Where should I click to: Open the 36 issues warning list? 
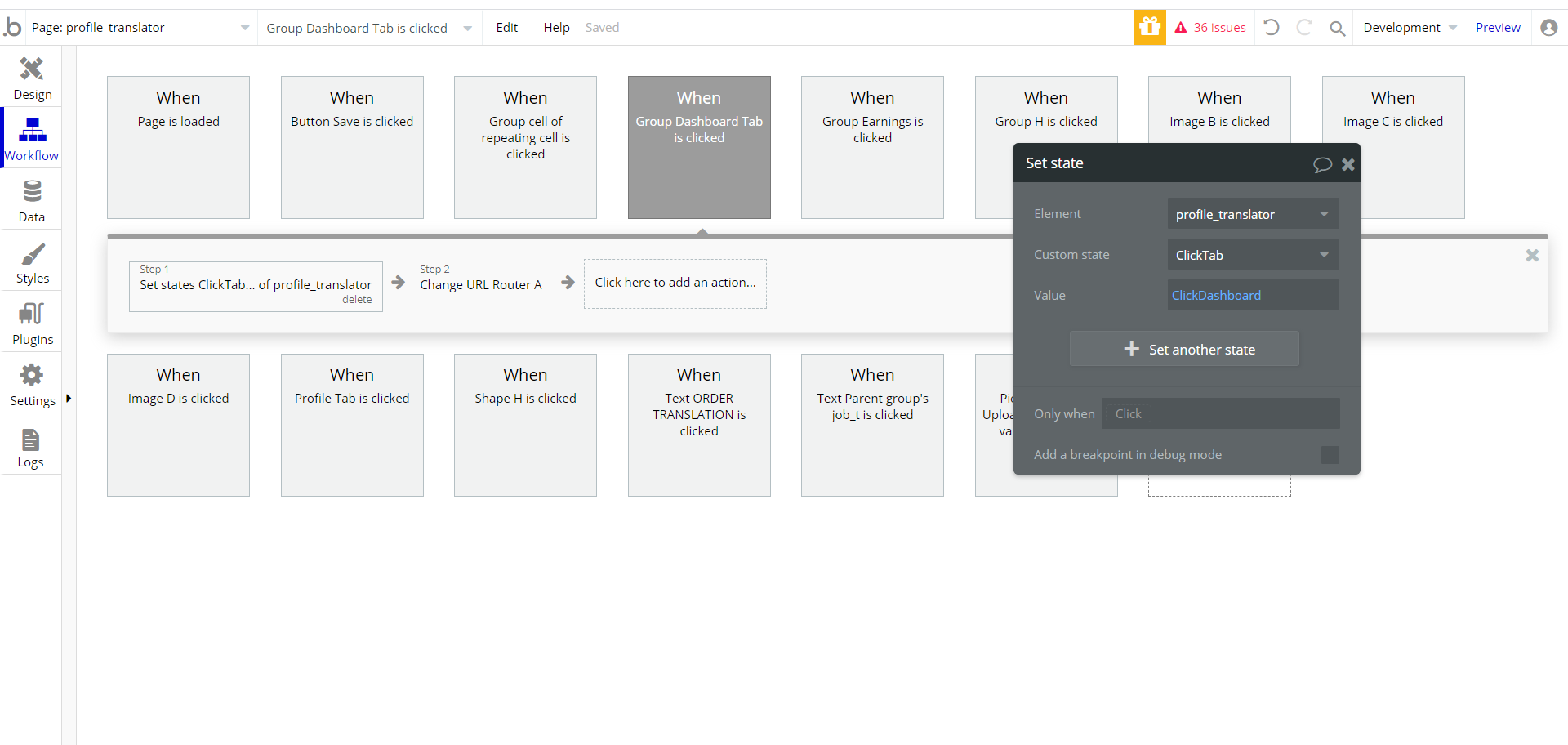click(x=1210, y=28)
